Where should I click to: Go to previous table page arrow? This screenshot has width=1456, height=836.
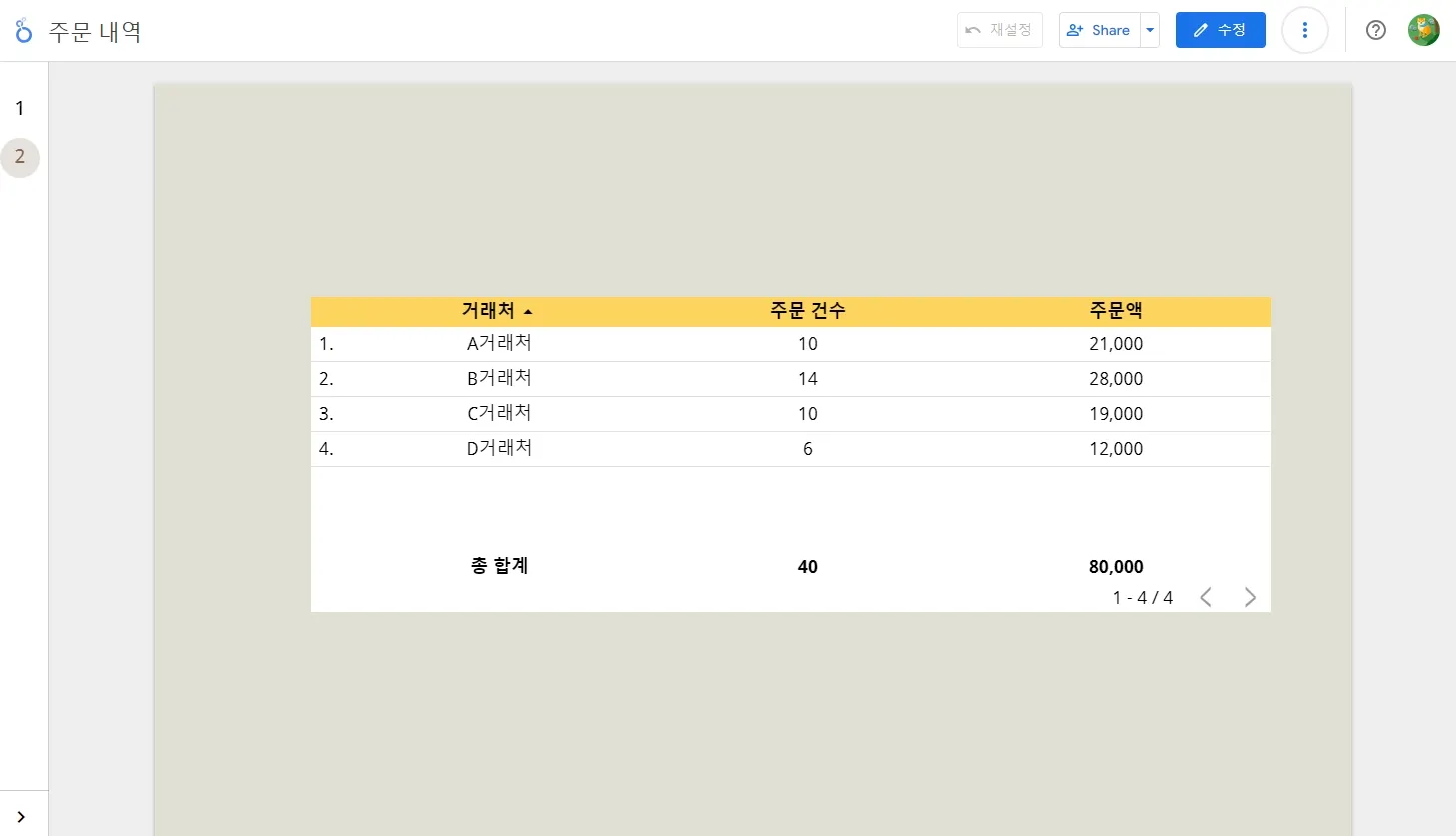pyautogui.click(x=1206, y=597)
